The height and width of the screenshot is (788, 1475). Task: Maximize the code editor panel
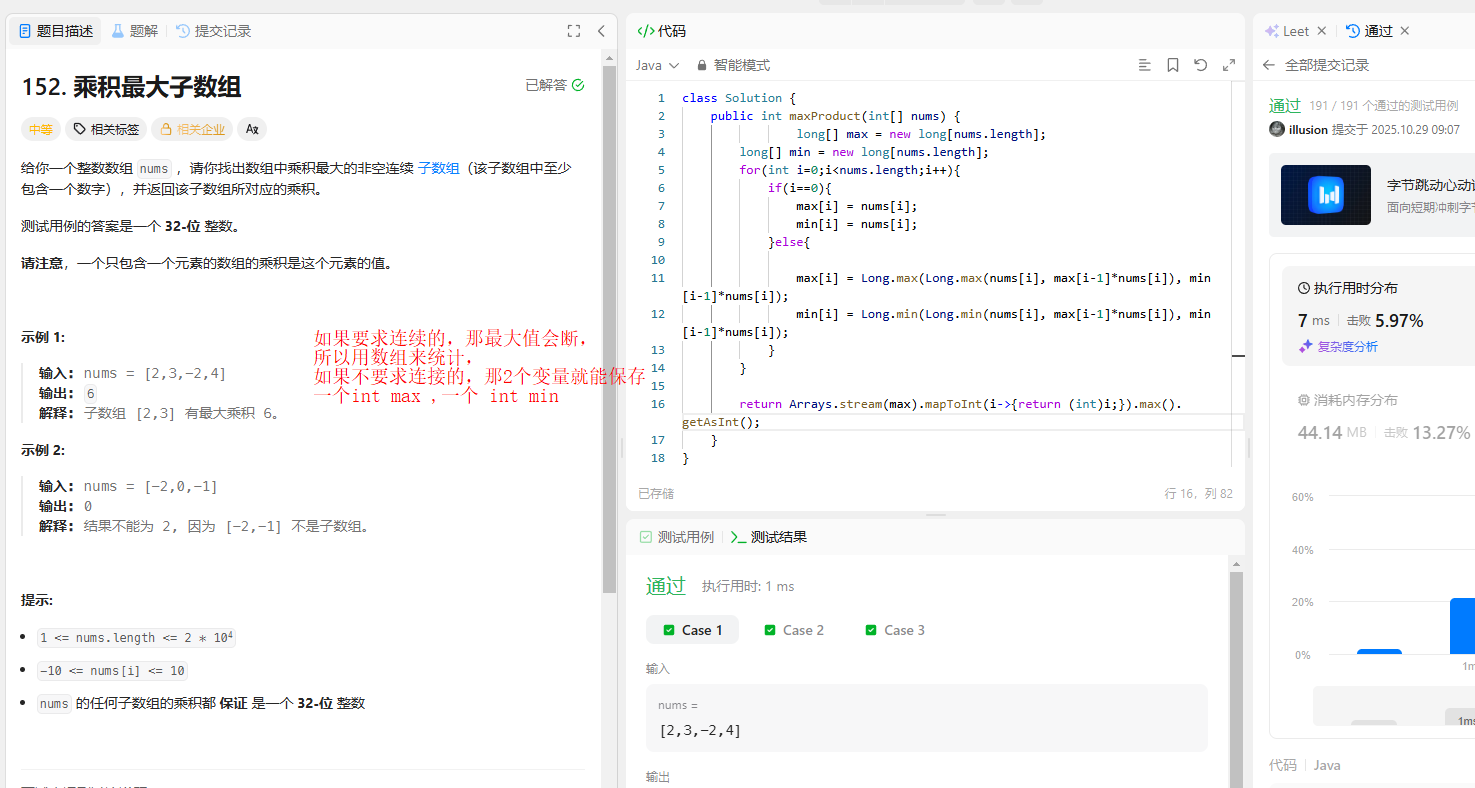coord(1229,65)
